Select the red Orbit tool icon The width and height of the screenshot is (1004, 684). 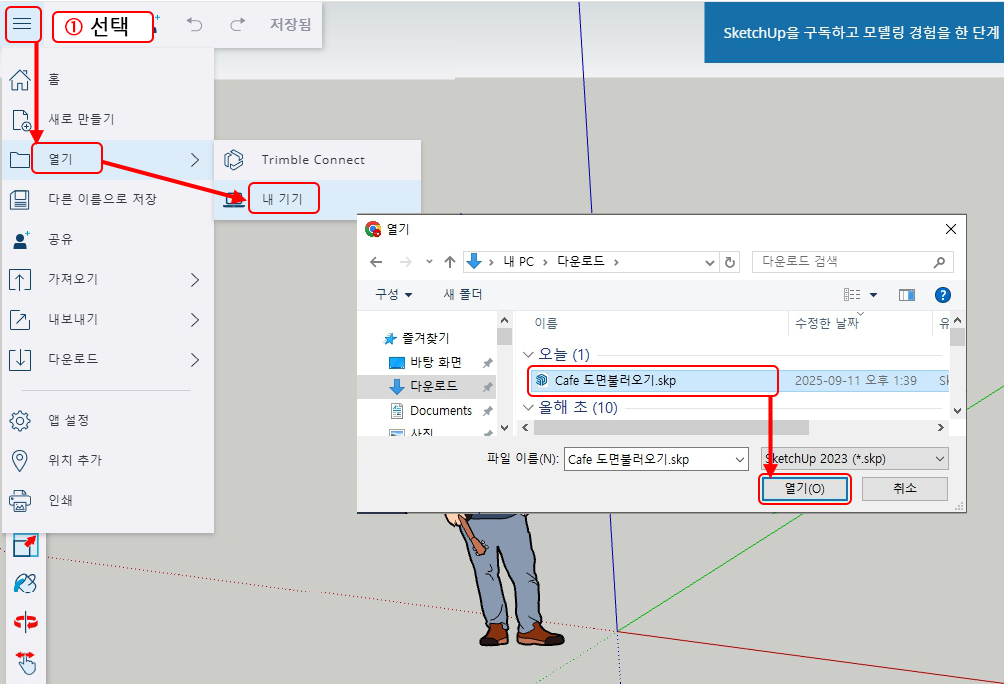pos(26,622)
